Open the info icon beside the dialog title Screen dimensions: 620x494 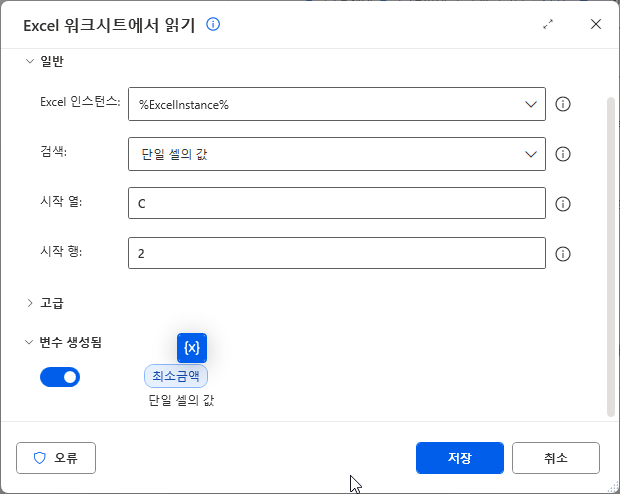point(213,25)
